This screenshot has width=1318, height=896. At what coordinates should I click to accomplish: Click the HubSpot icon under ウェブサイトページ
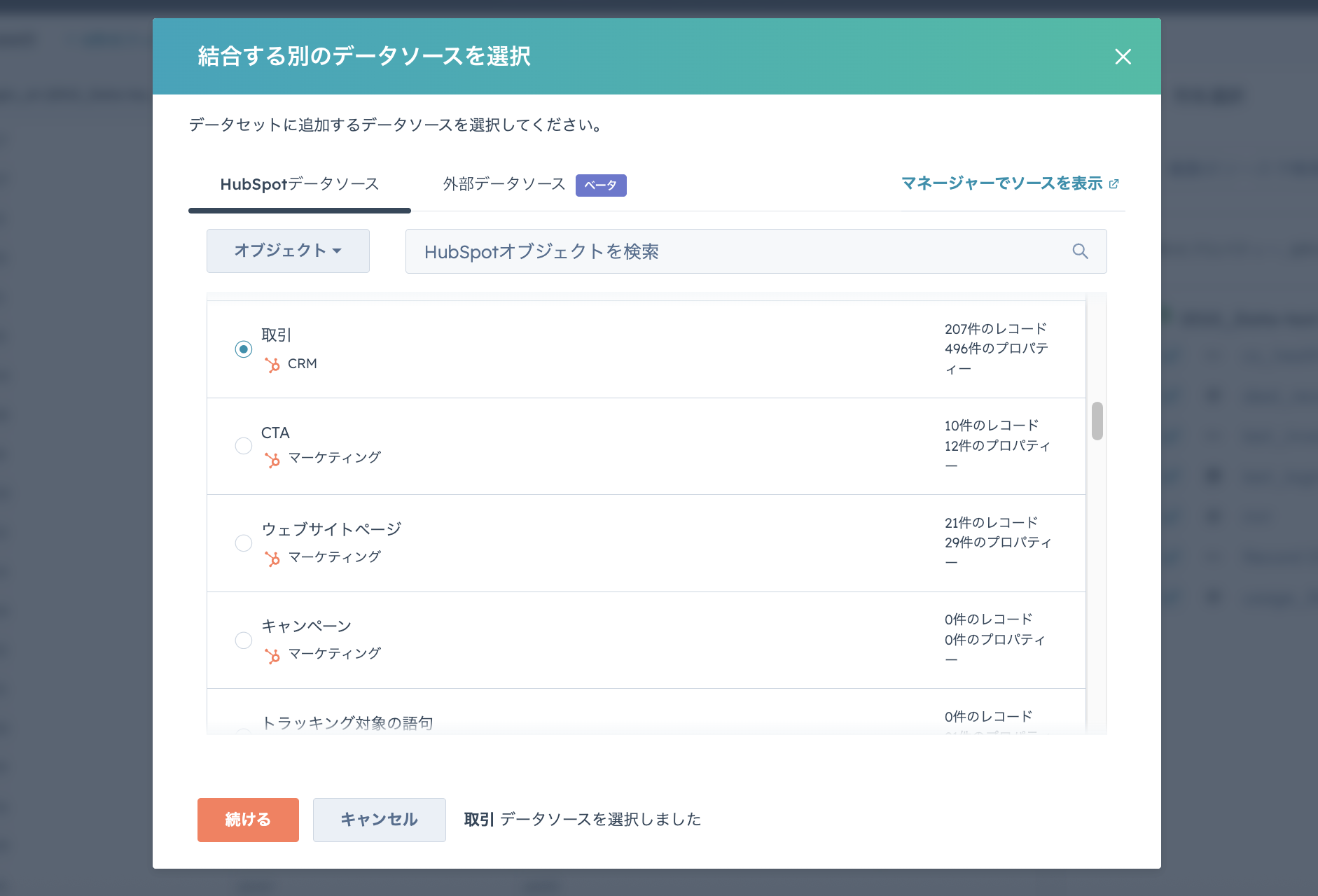point(272,558)
